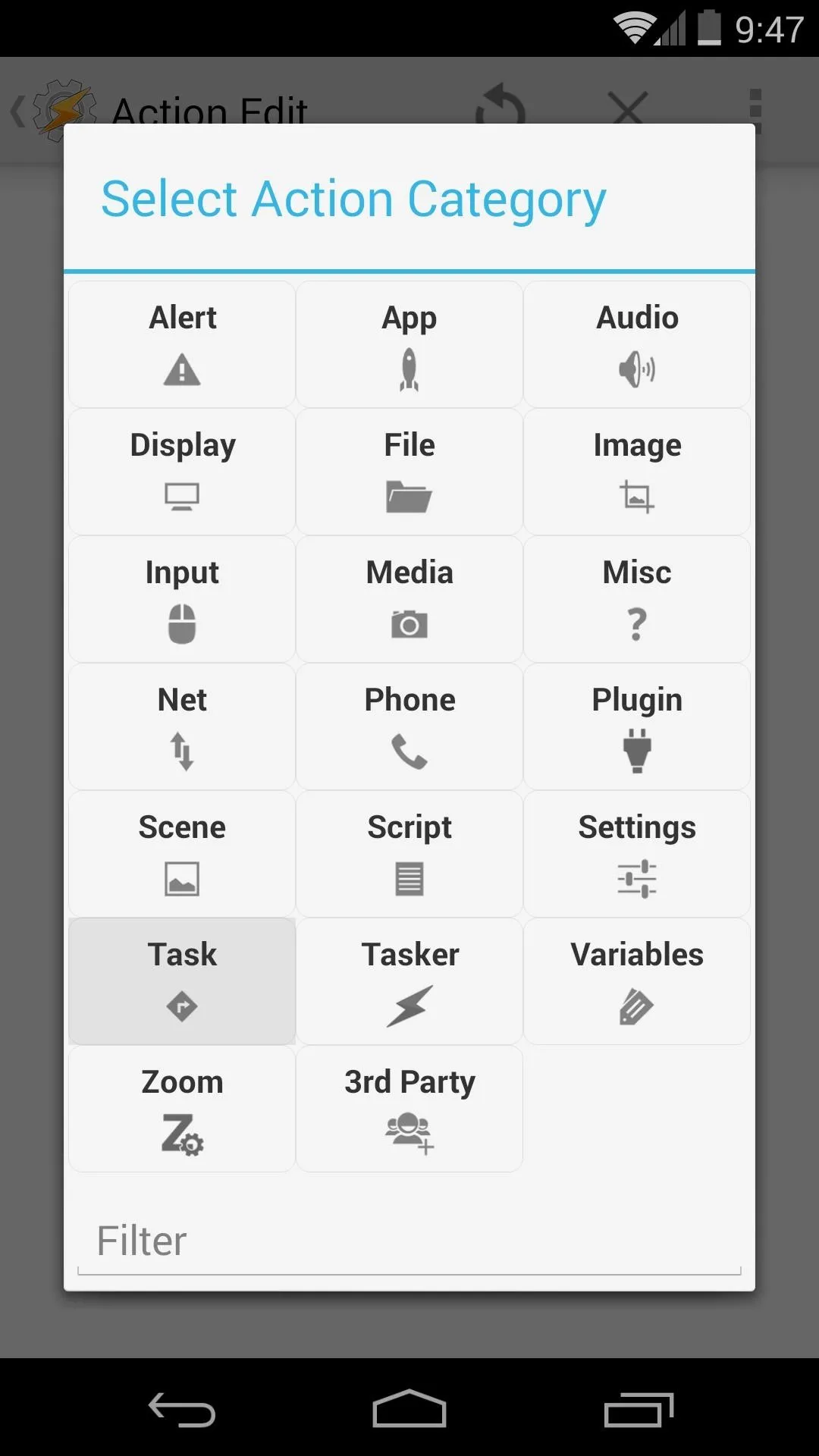Select the Media camera category
Viewport: 819px width, 1456px height.
pyautogui.click(x=409, y=599)
